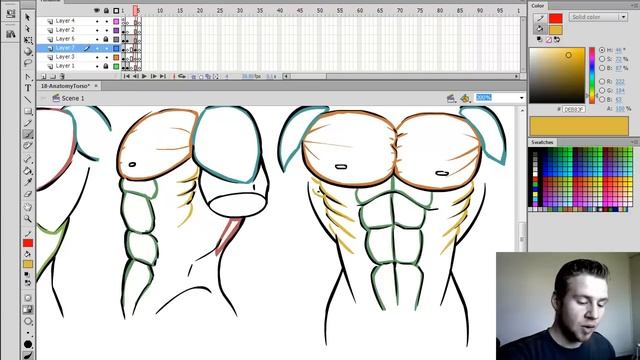Click the hex color input field
The height and width of the screenshot is (360, 640).
pyautogui.click(x=574, y=109)
